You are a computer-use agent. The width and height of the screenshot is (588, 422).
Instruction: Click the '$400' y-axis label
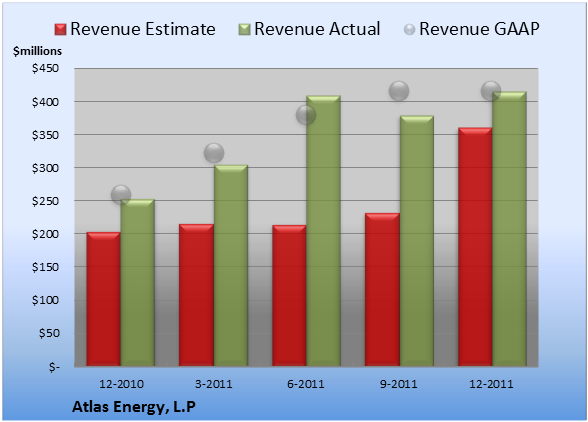pos(45,102)
